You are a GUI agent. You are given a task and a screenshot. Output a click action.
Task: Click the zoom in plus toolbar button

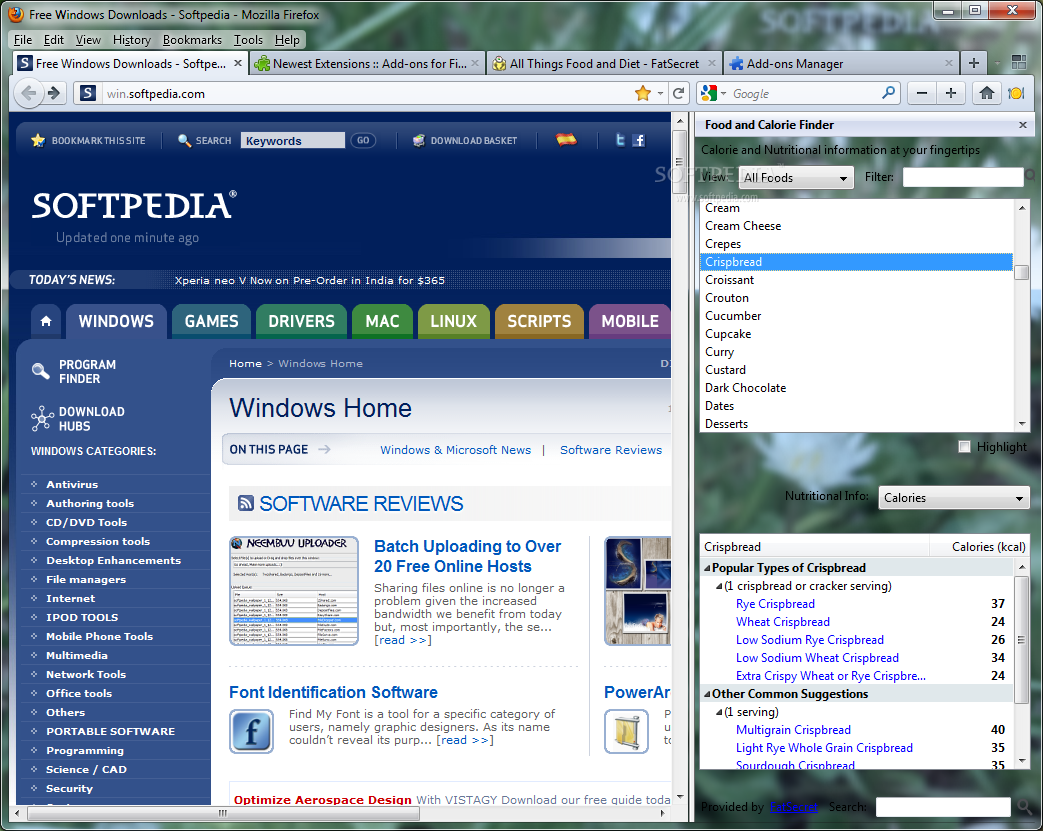point(951,93)
